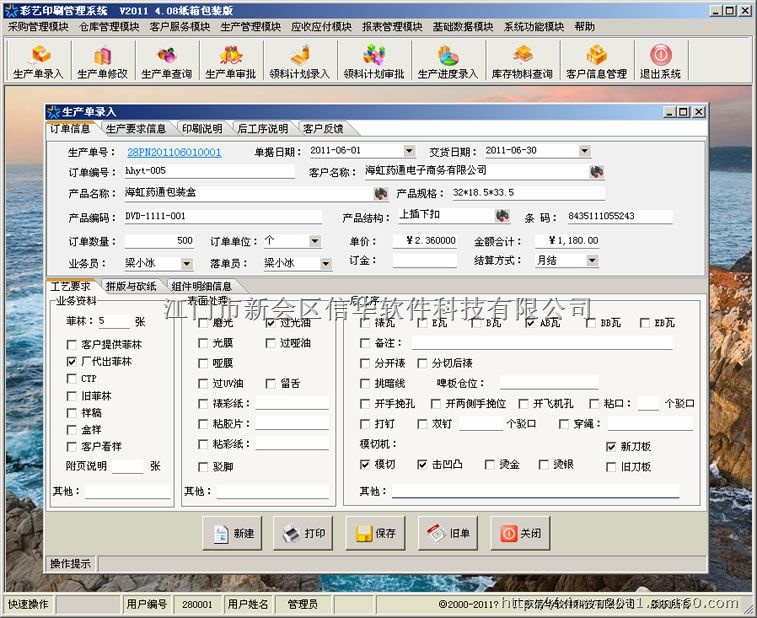Open 领料计划录入 in the toolbar
Screen dimensions: 757x618
(x=301, y=61)
